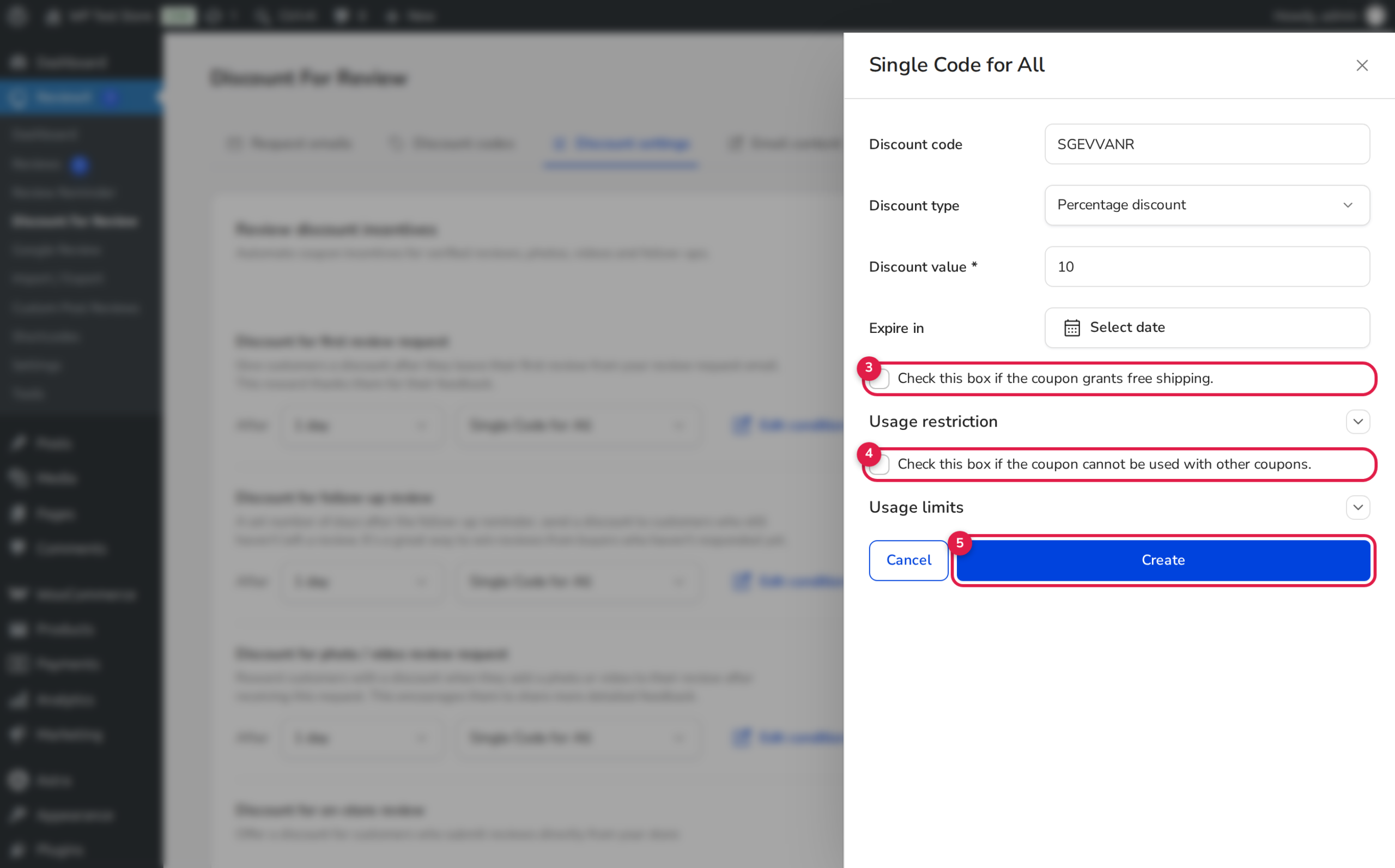Click the Discount type label
This screenshot has width=1395, height=868.
[x=914, y=205]
